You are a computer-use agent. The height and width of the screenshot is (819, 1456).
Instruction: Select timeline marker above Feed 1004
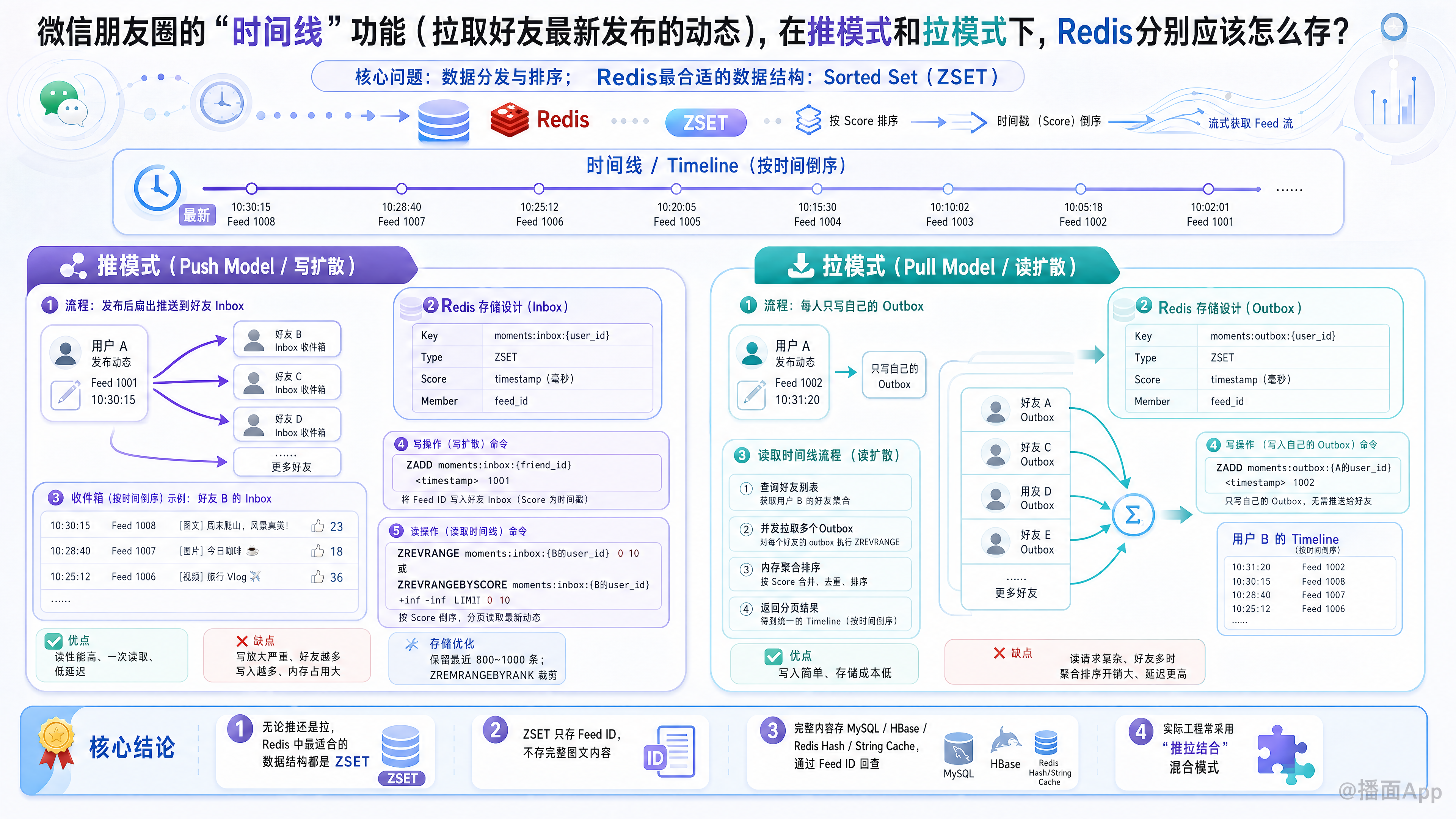817,189
